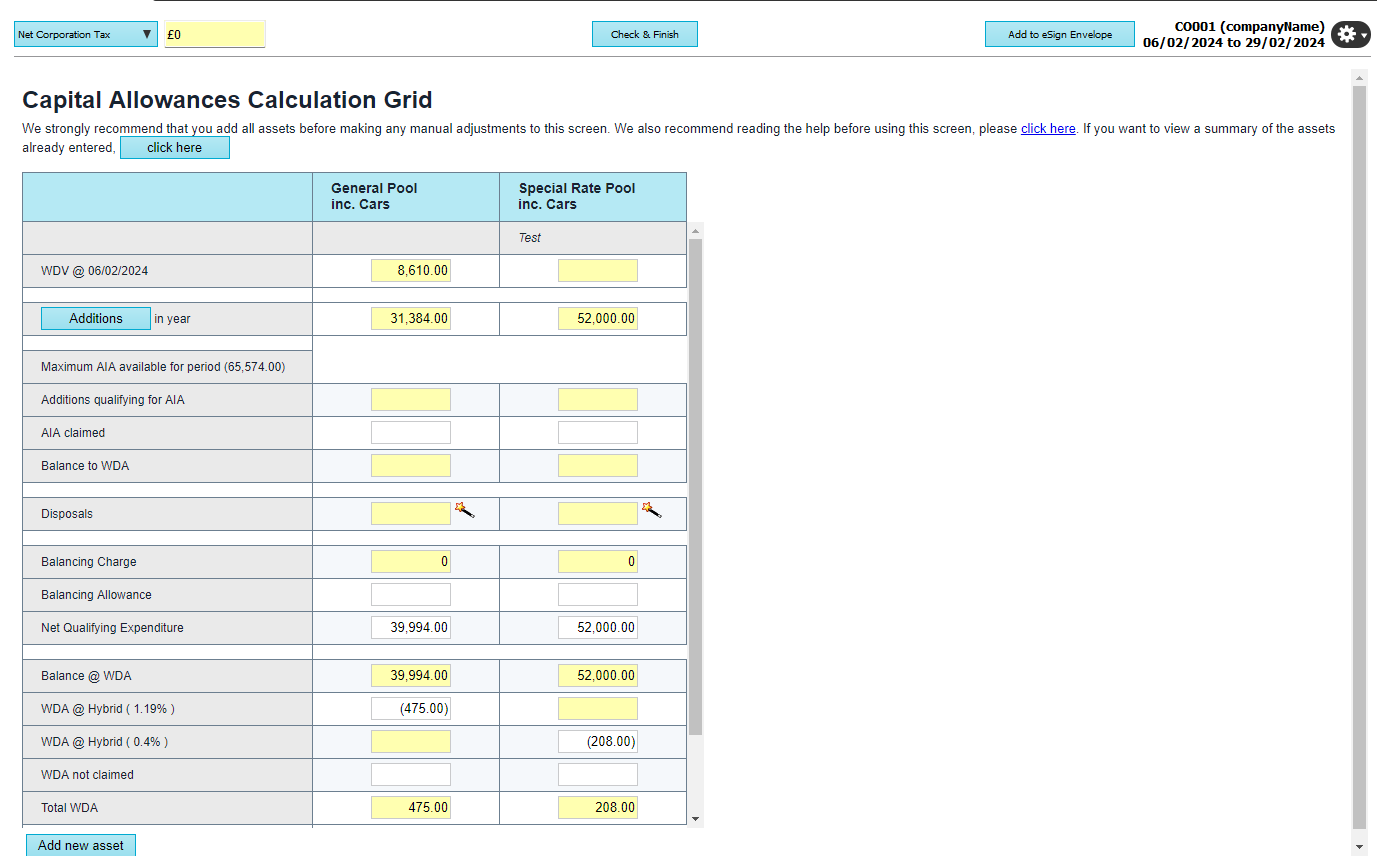
Task: Click the page scrollbar up arrow
Action: pos(1359,77)
